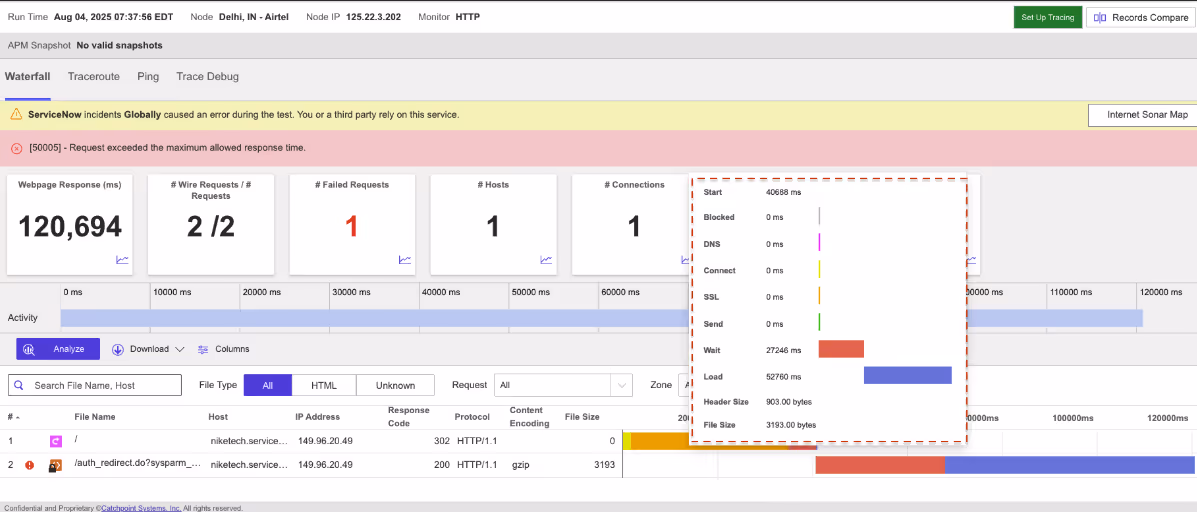Click the File Name column header

[x=95, y=417]
